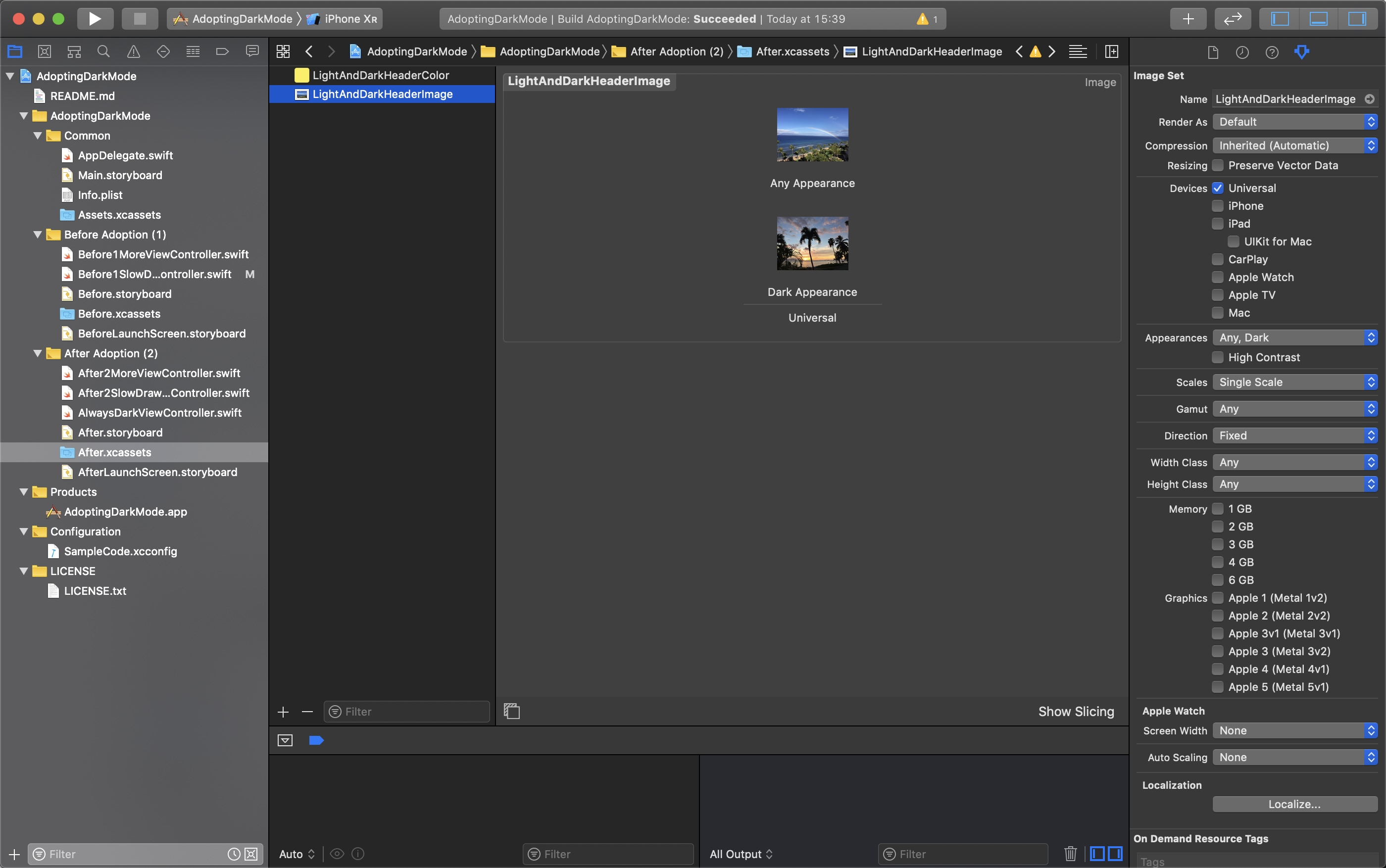This screenshot has width=1386, height=868.
Task: Open the Breakpoint navigator icon
Action: (222, 51)
